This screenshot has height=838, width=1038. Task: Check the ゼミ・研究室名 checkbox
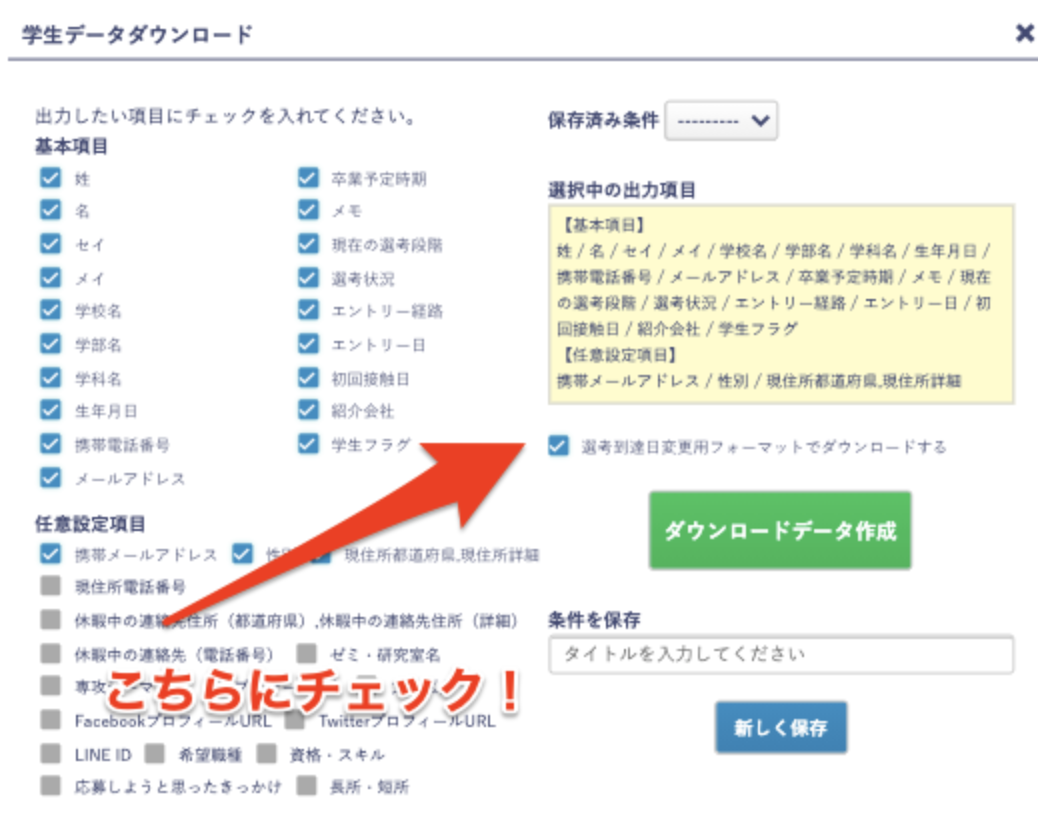(x=306, y=654)
